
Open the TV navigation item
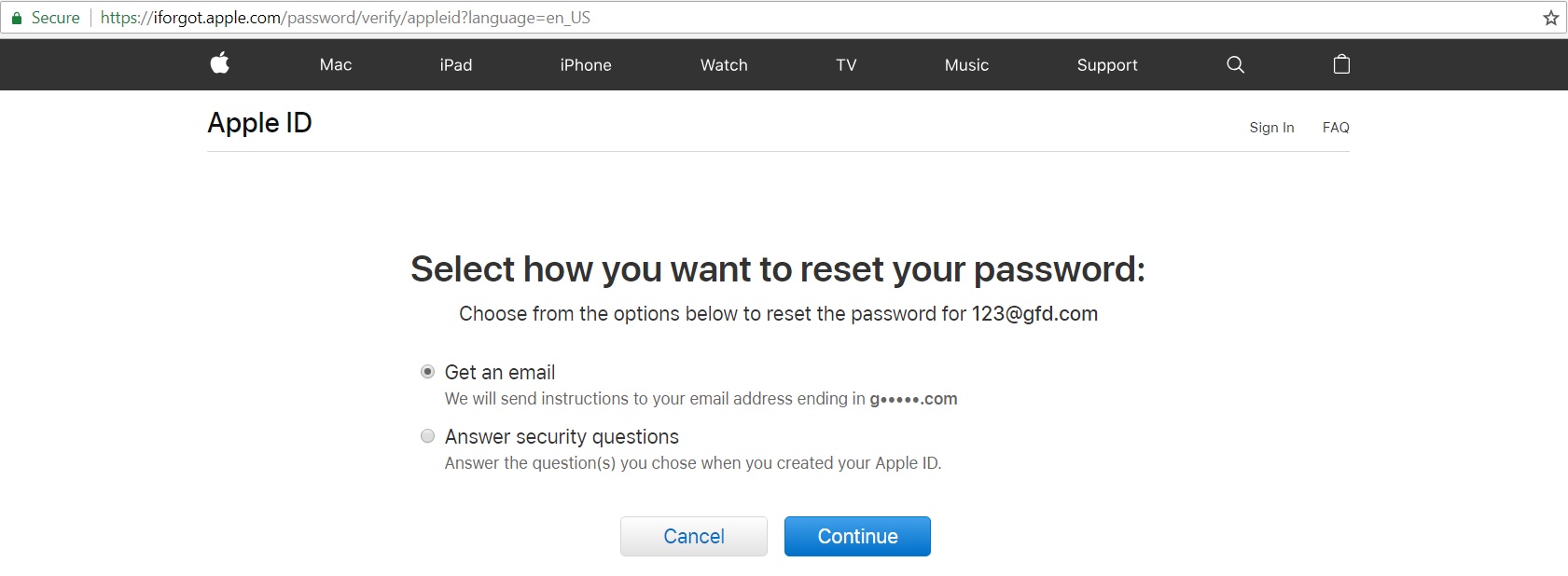pyautogui.click(x=846, y=65)
